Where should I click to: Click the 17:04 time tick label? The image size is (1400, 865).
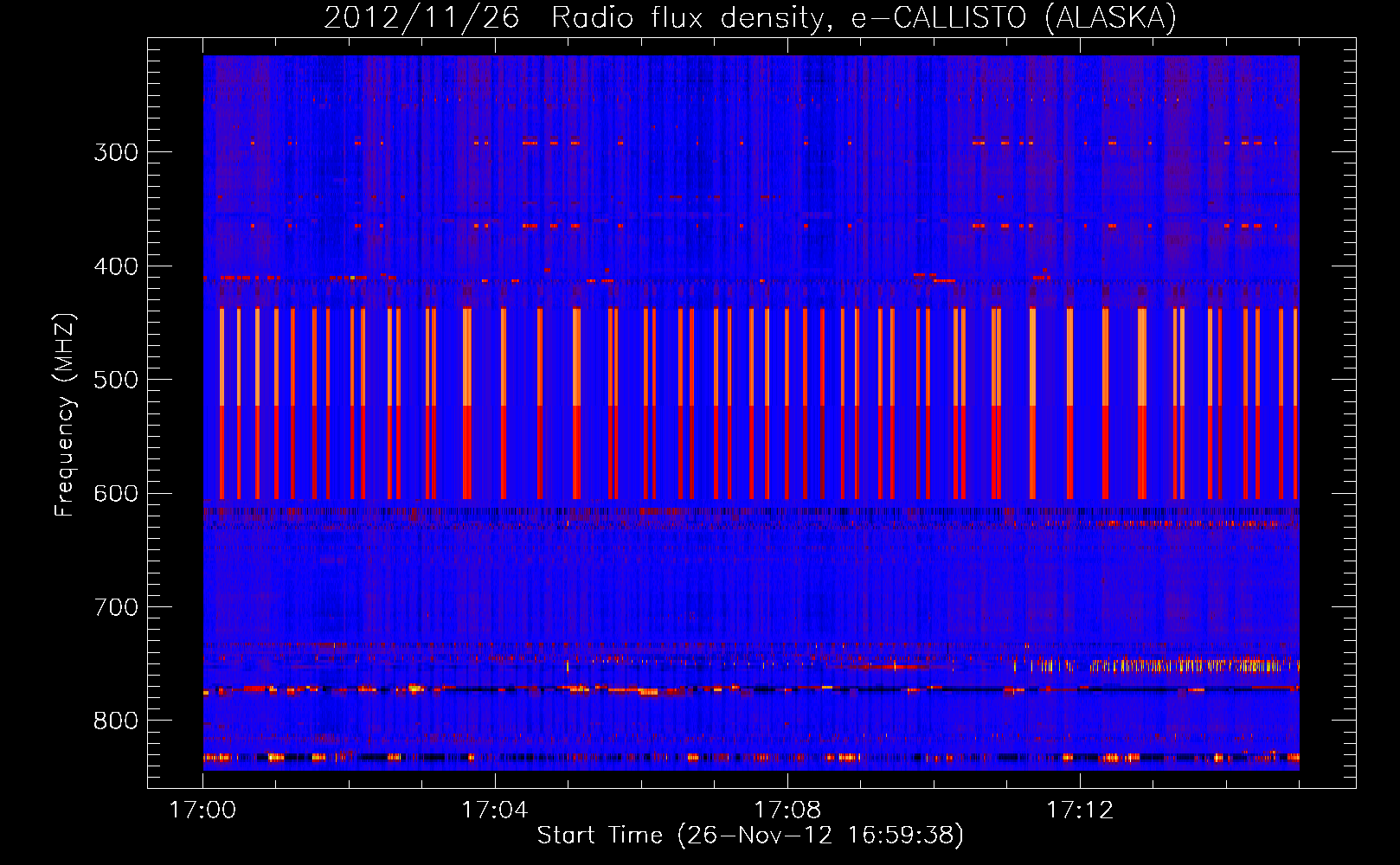495,811
